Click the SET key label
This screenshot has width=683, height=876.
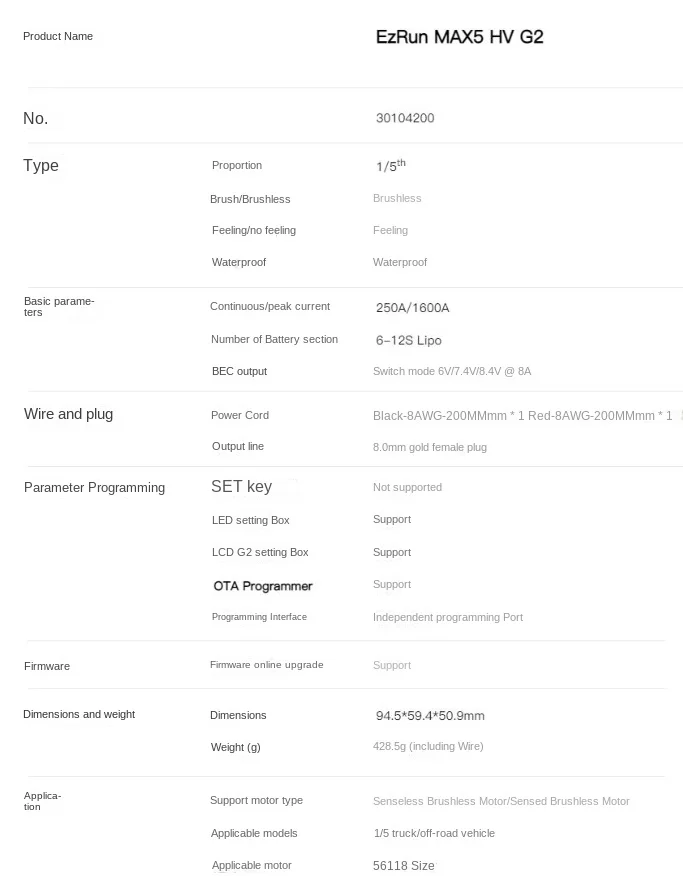click(241, 486)
